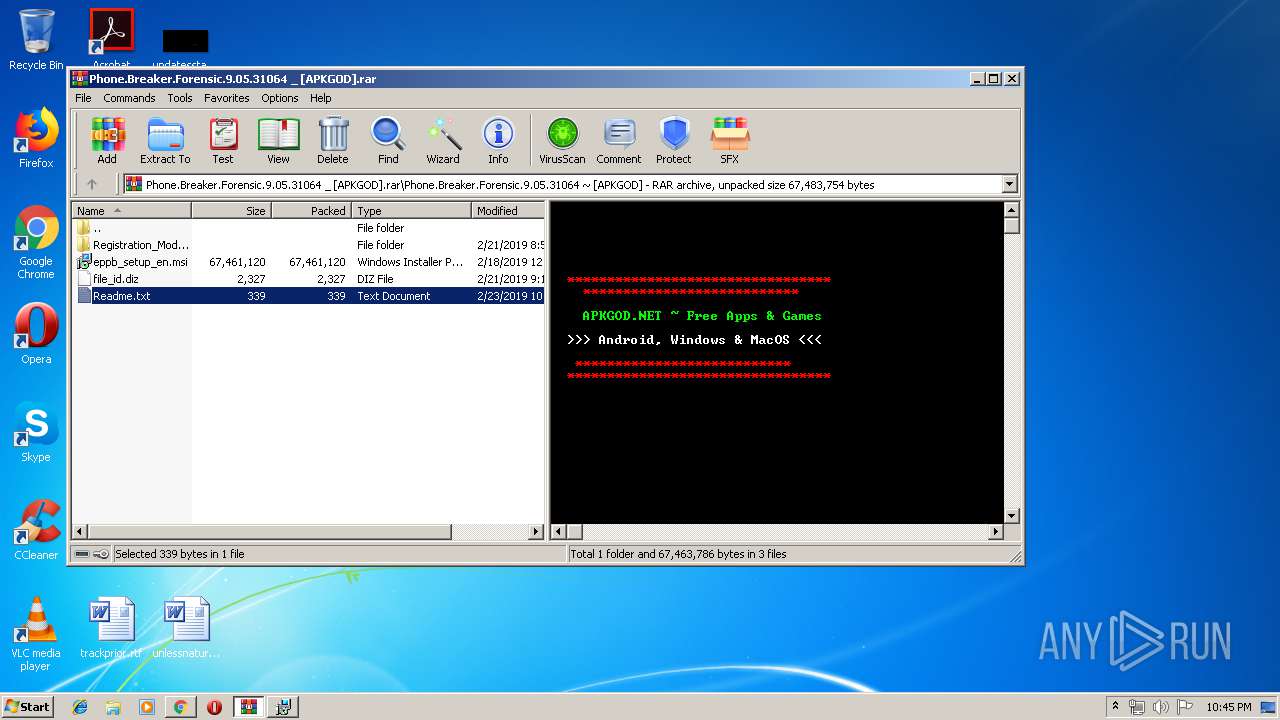The width and height of the screenshot is (1280, 720).
Task: Open Windows Explorer folder on taskbar
Action: (113, 707)
